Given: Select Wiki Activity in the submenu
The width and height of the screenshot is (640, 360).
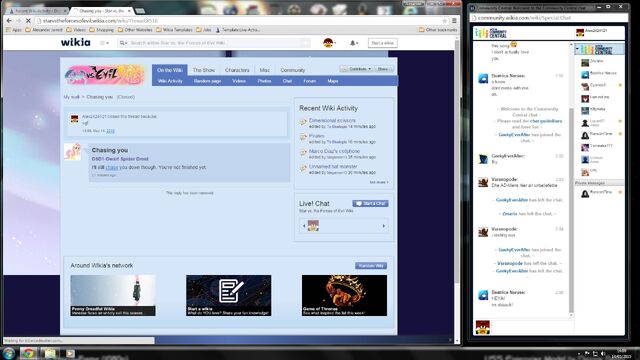Looking at the screenshot, I should click(x=170, y=81).
